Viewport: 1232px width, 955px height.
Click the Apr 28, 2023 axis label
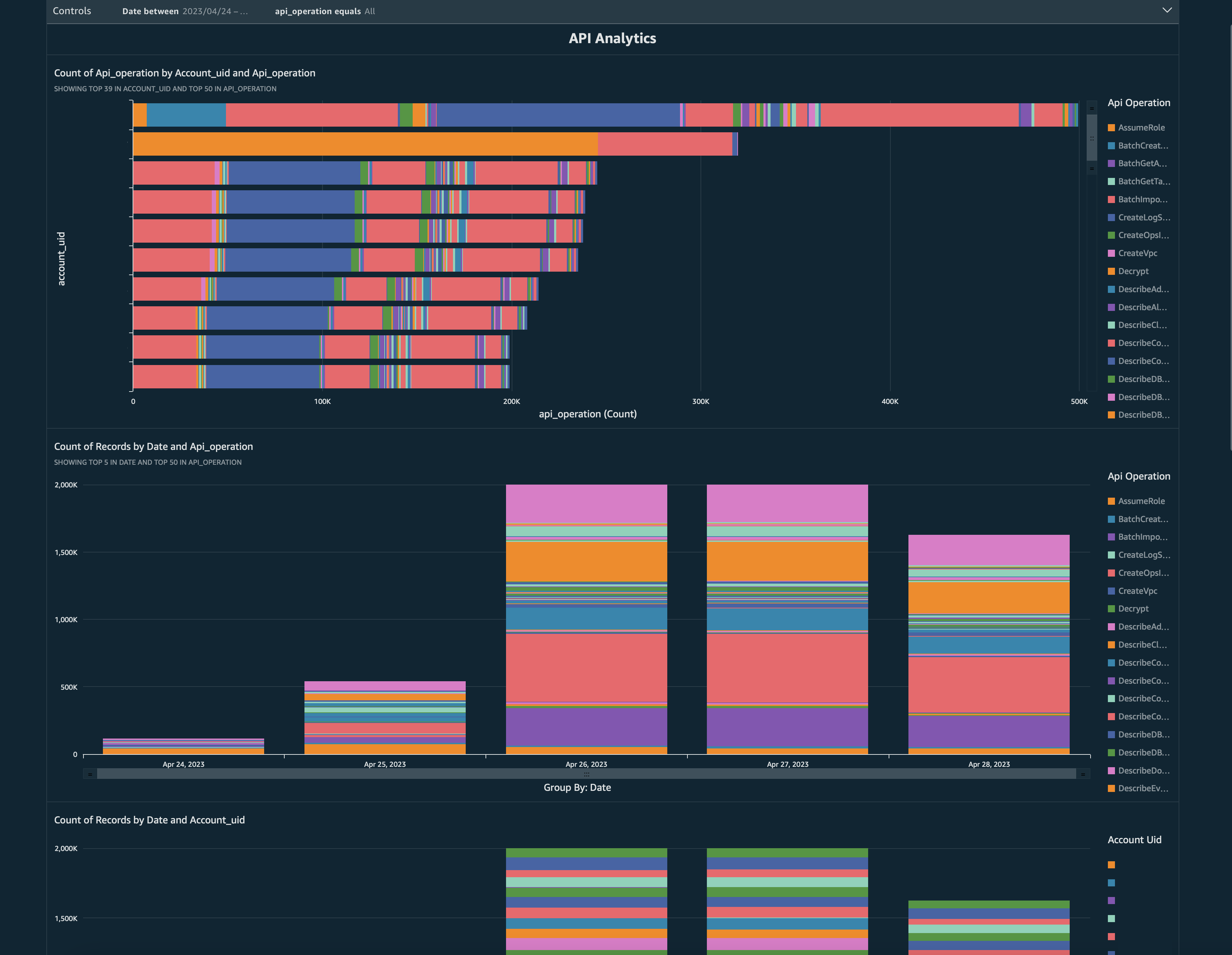tap(989, 764)
